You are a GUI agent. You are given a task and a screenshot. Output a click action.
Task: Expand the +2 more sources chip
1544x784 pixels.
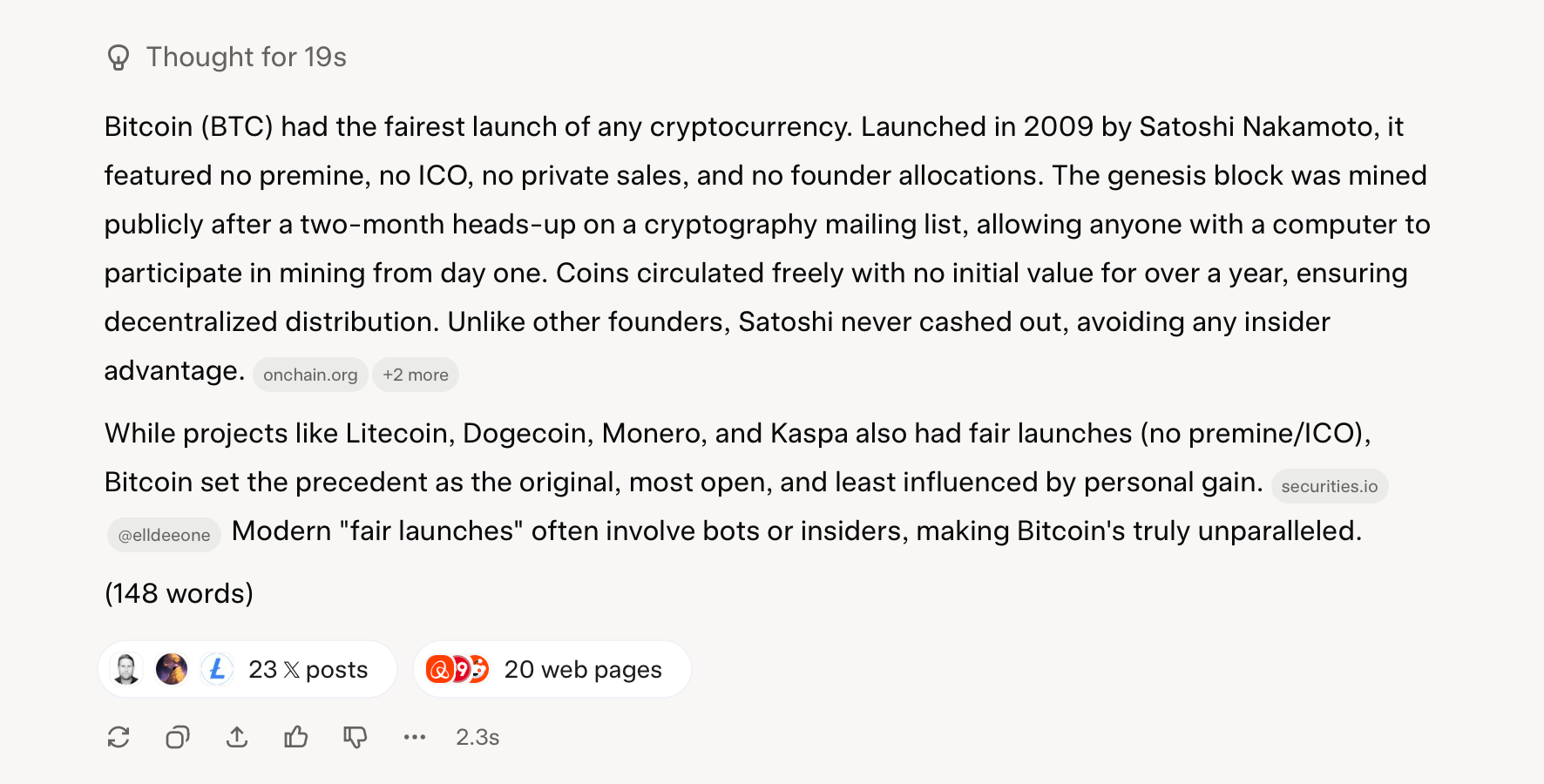click(416, 375)
